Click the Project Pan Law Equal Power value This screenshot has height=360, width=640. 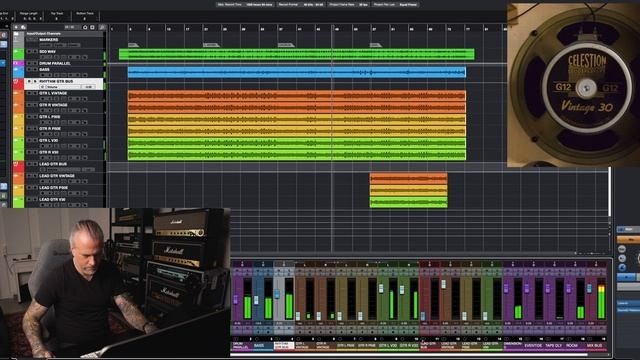[408, 4]
